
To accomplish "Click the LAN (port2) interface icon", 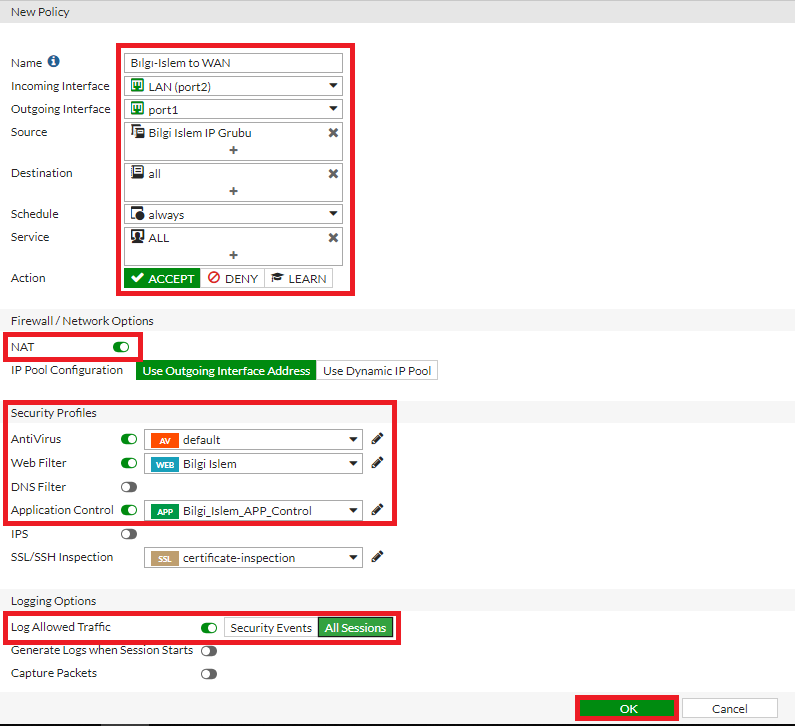I will tap(137, 85).
